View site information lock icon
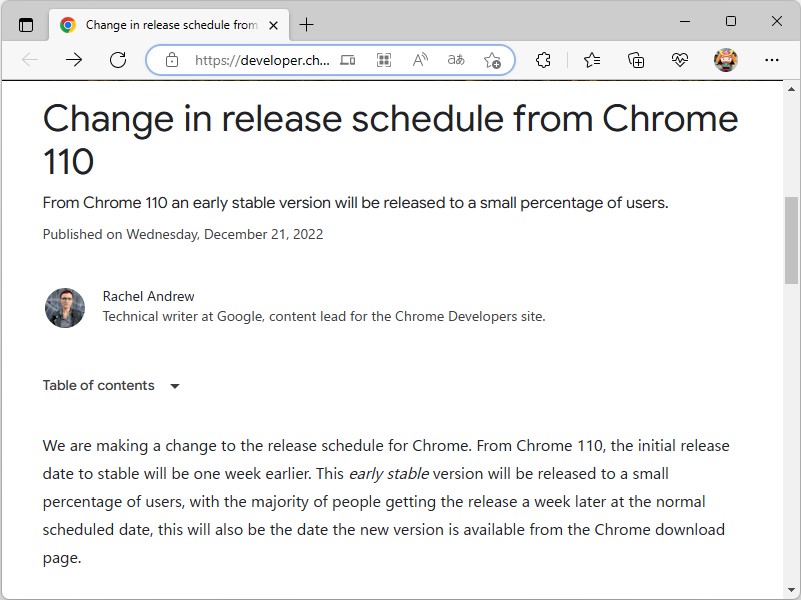Viewport: 801px width, 600px height. coord(171,60)
